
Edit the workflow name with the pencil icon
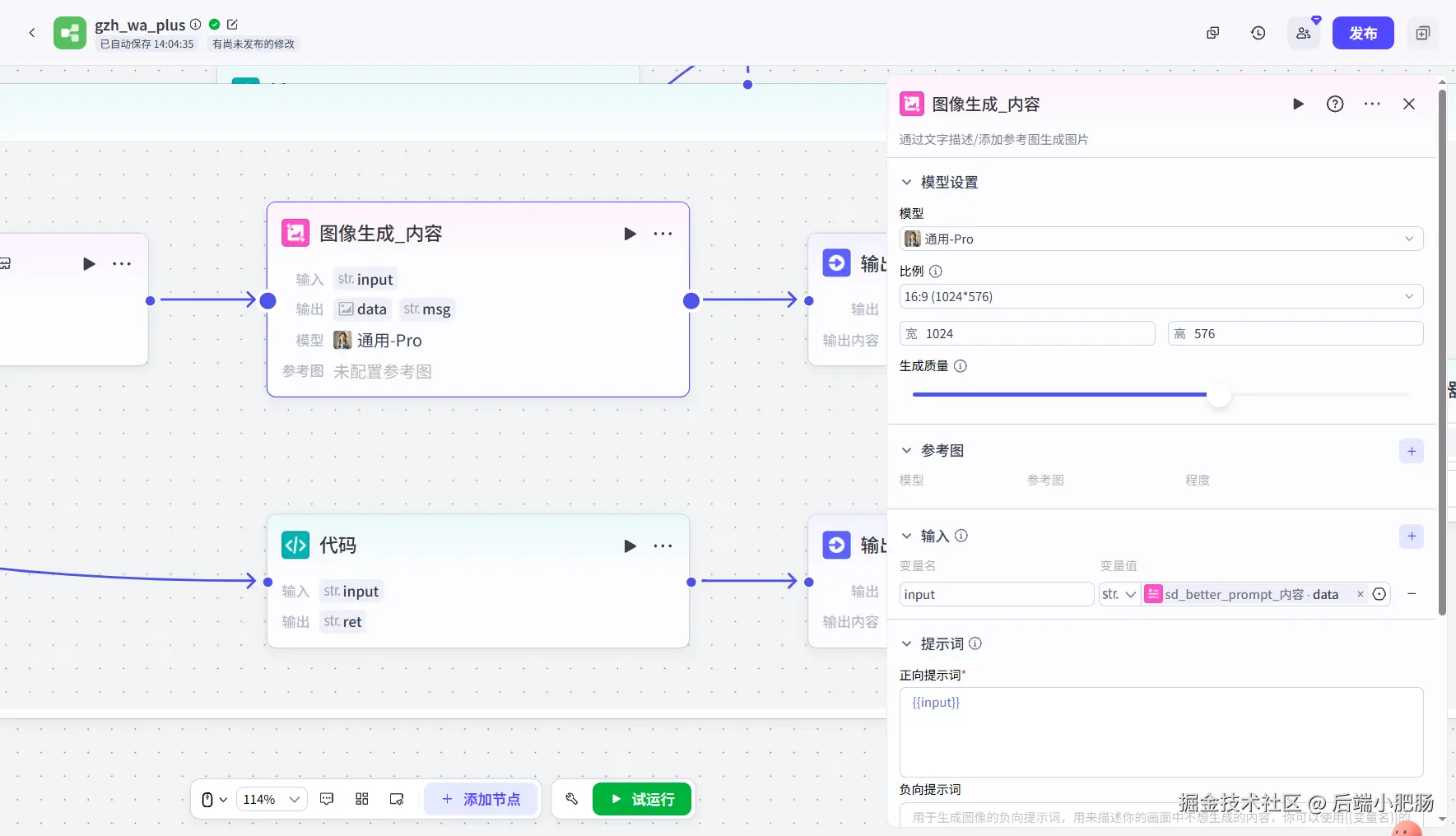click(x=232, y=25)
